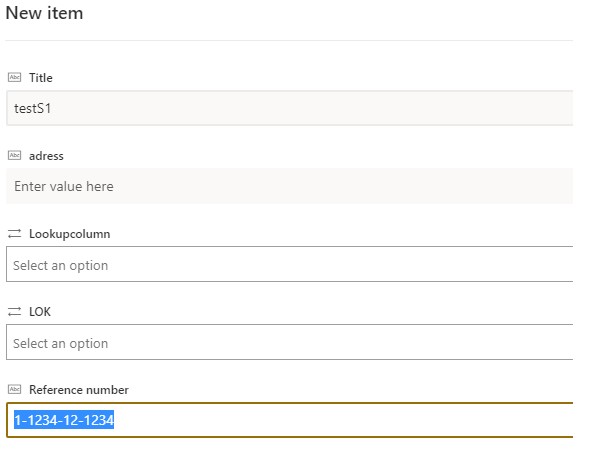
Task: Click the divider line under New item
Action: point(289,40)
